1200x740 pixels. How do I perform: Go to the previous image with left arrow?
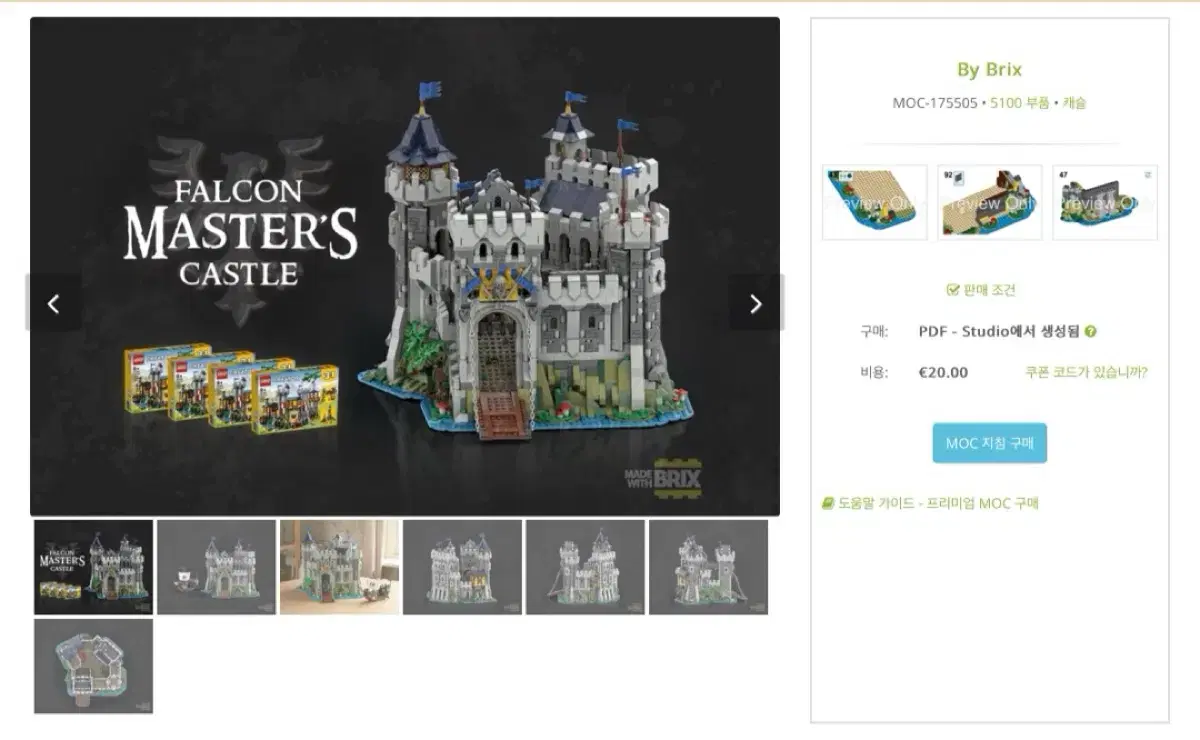[54, 303]
